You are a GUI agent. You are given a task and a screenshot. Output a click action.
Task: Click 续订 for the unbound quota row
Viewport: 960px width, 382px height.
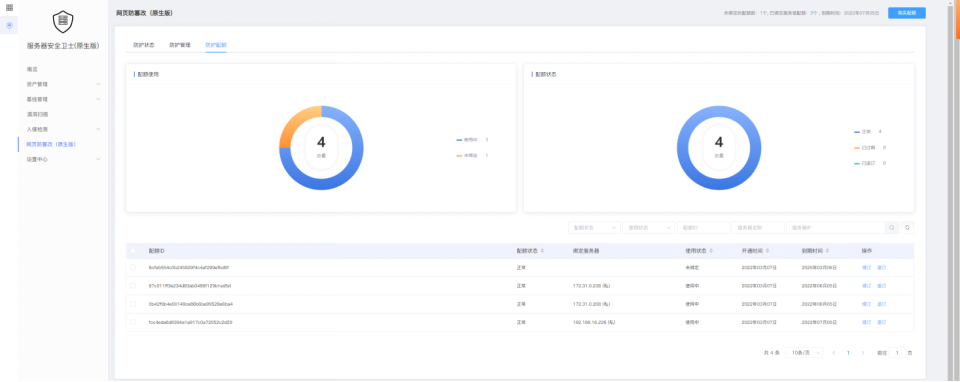coord(866,268)
